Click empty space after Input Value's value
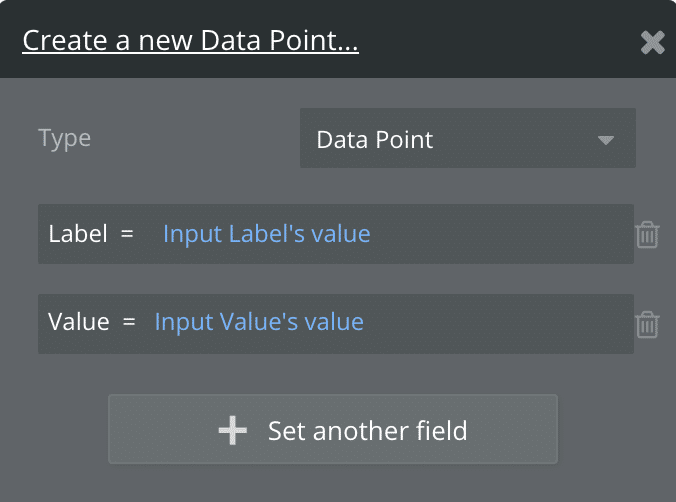 [x=500, y=322]
